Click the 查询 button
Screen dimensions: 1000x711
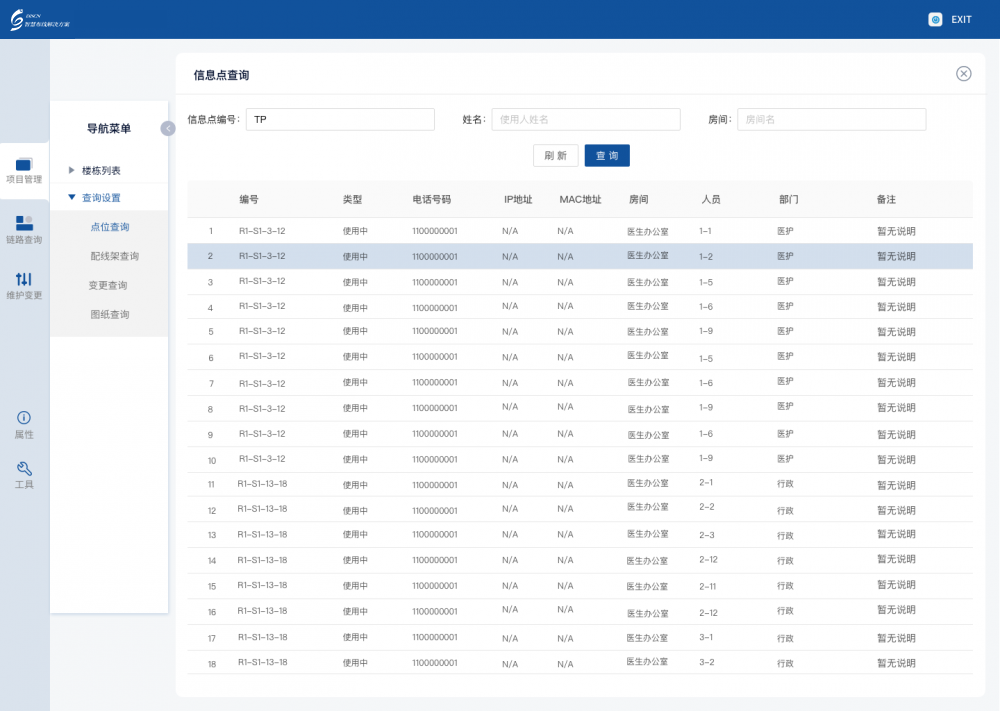(x=607, y=156)
